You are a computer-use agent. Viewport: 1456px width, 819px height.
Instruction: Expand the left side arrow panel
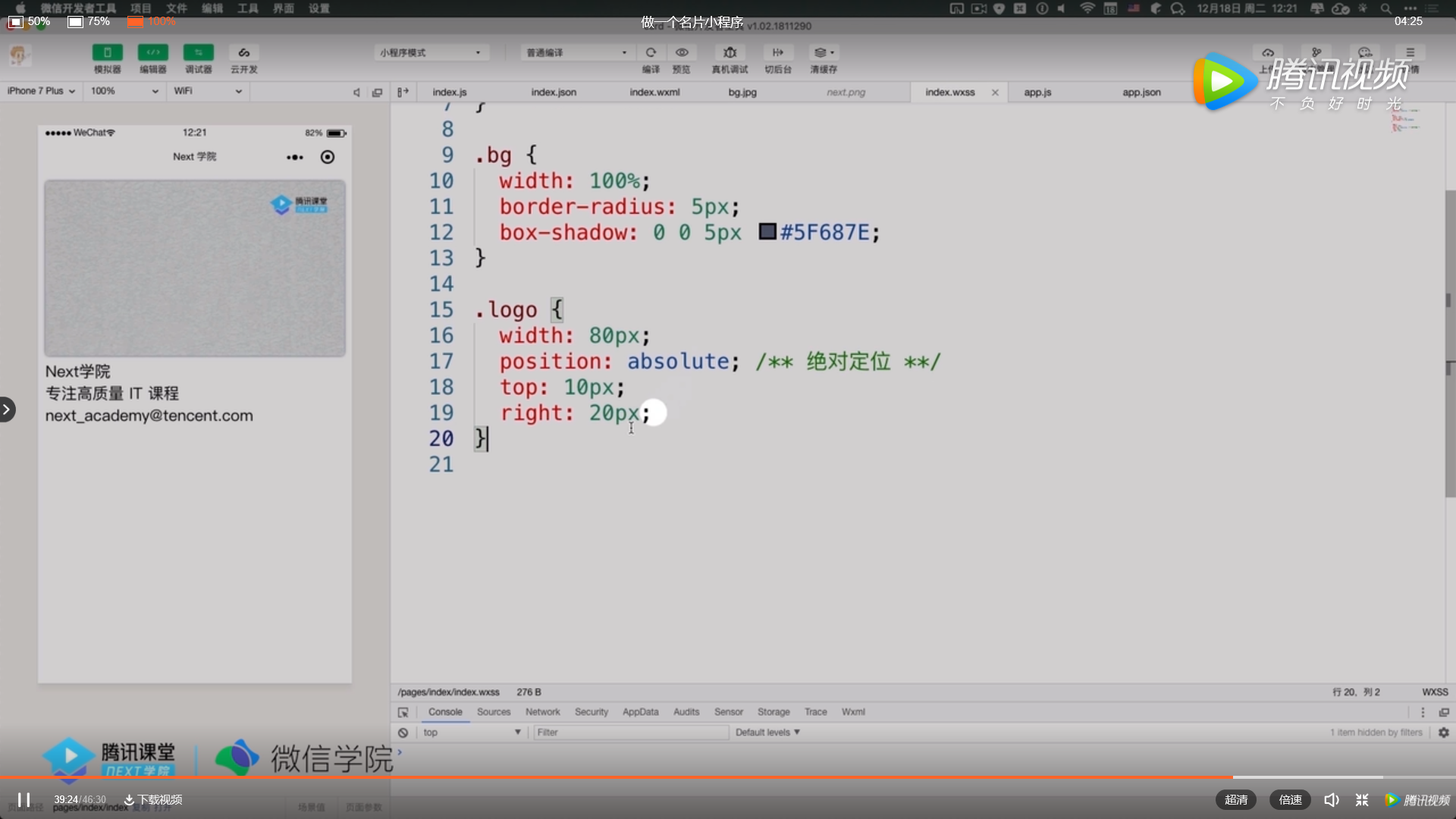[7, 409]
